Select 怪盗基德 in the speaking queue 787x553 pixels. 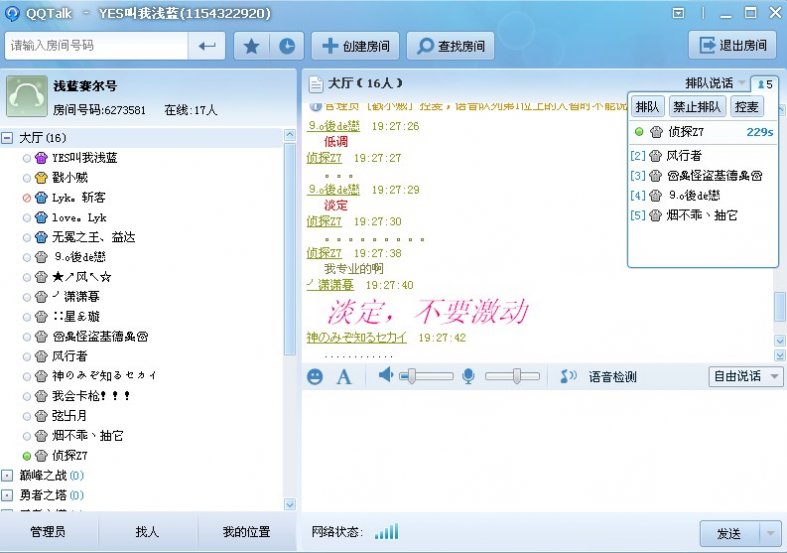point(703,176)
